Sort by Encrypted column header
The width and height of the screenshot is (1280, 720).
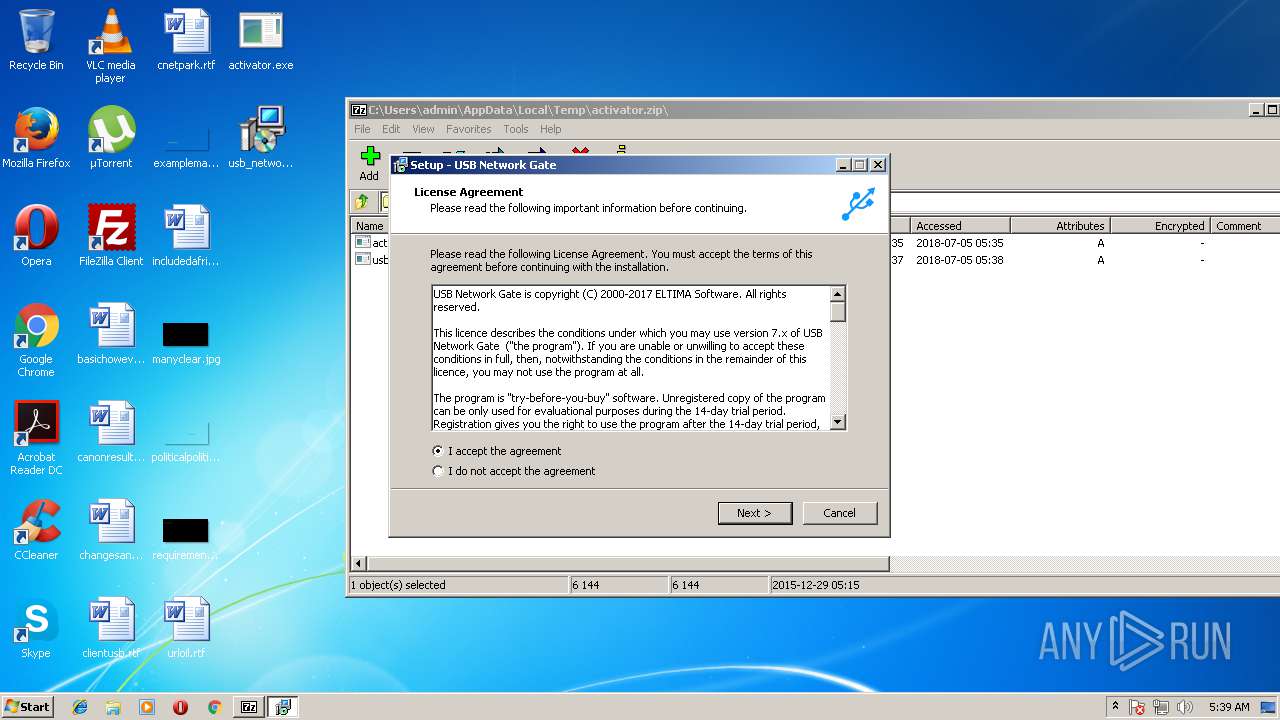tap(1161, 226)
